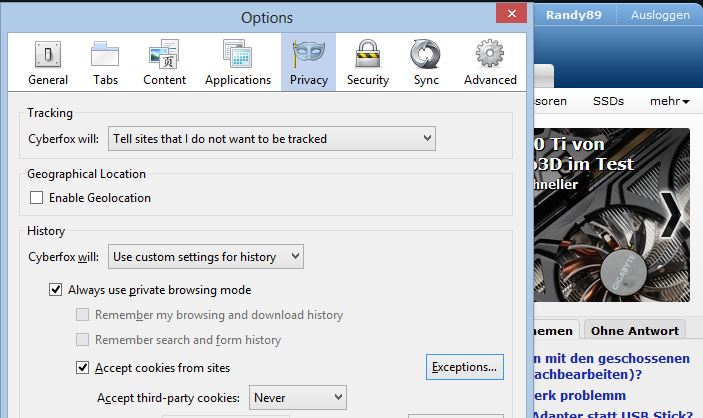Open the Content options pane
The height and width of the screenshot is (418, 703).
[x=164, y=62]
